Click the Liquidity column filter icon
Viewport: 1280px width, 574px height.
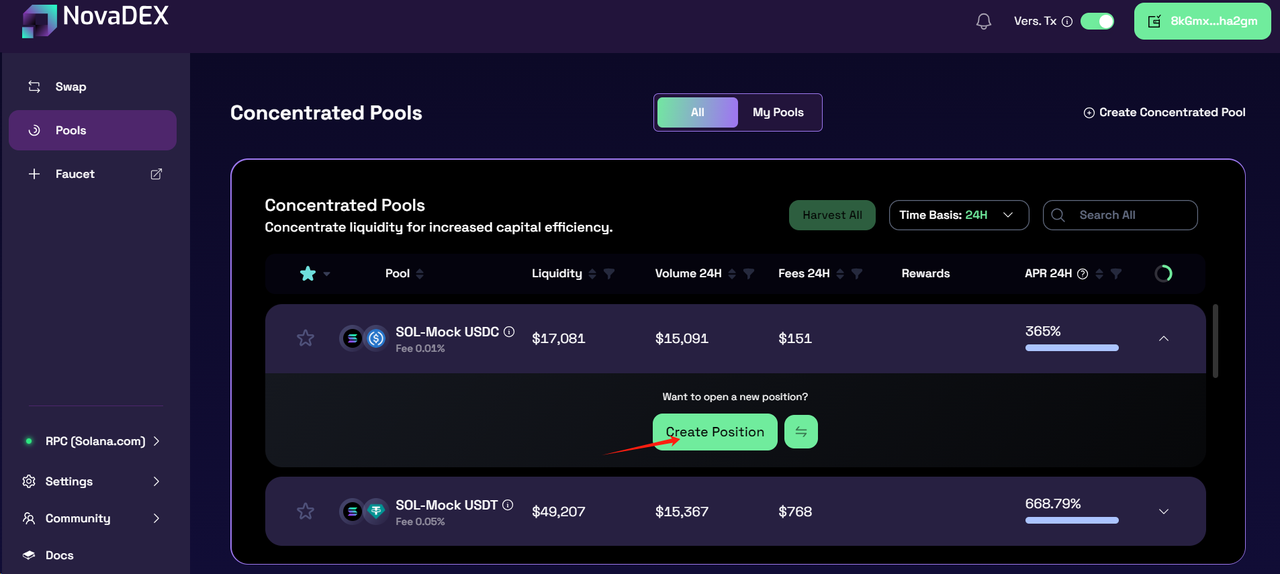[x=609, y=274]
